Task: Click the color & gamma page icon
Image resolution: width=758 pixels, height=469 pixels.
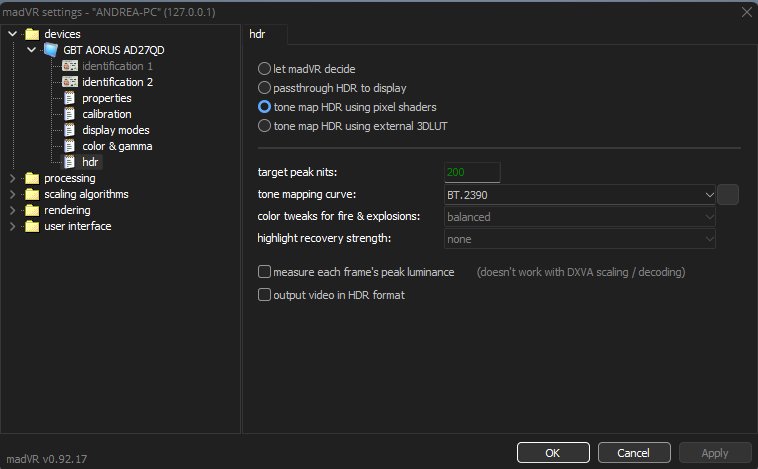Action: [x=70, y=146]
